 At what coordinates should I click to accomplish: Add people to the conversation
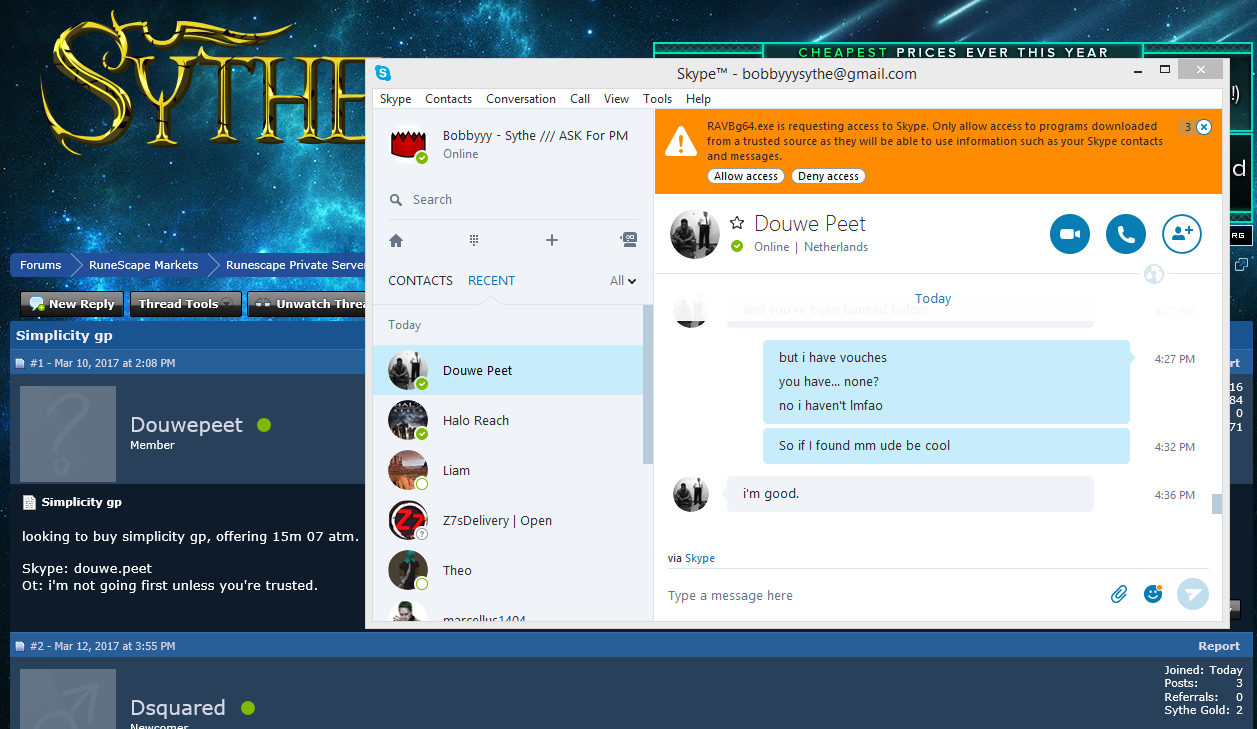[x=1182, y=234]
